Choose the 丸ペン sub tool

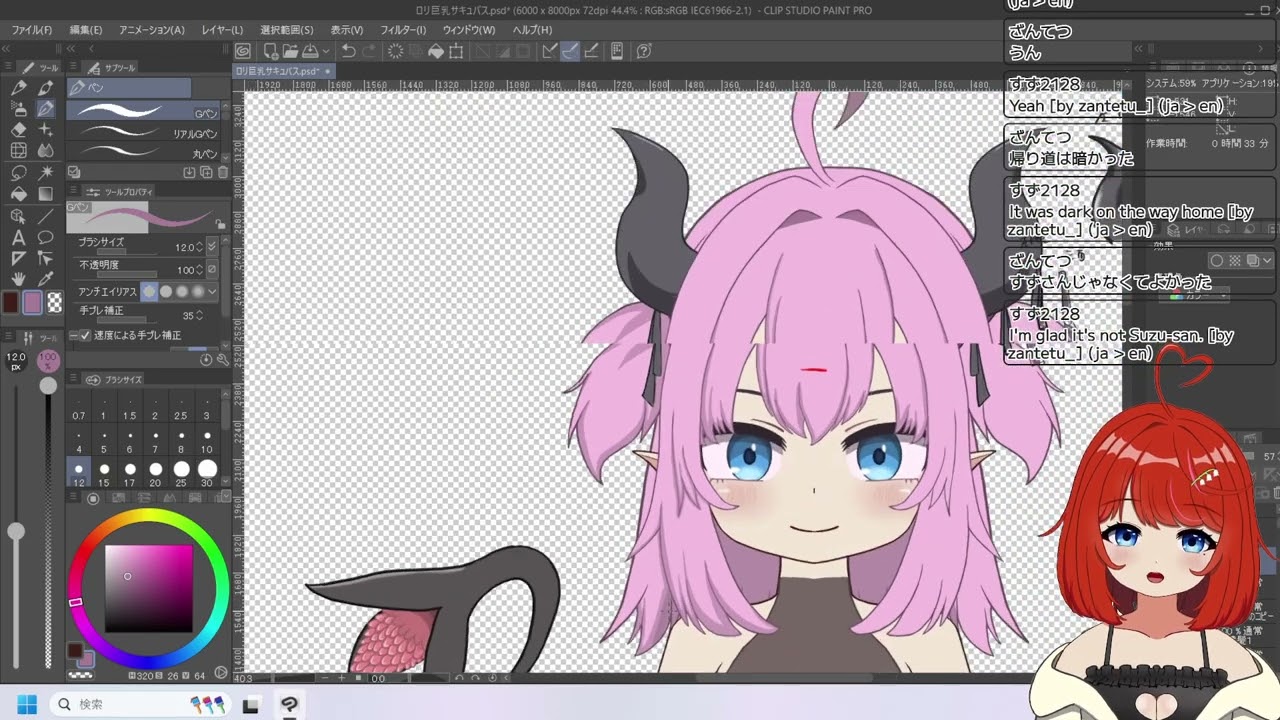coord(144,152)
